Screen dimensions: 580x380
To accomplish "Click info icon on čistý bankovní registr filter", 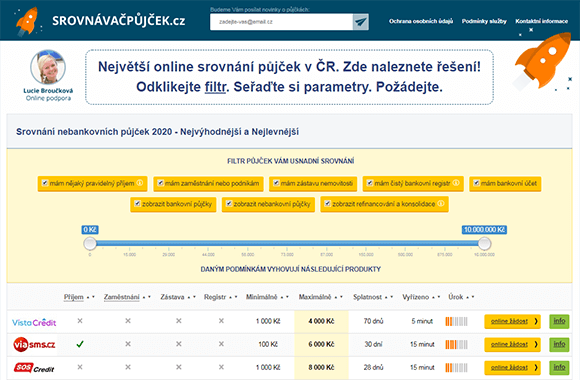I will pyautogui.click(x=456, y=183).
